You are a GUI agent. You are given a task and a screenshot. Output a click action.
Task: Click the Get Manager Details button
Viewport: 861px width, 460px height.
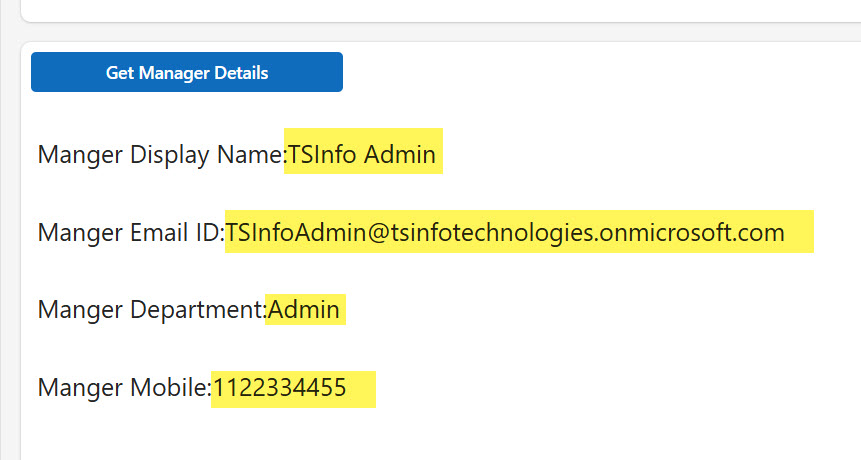point(187,72)
